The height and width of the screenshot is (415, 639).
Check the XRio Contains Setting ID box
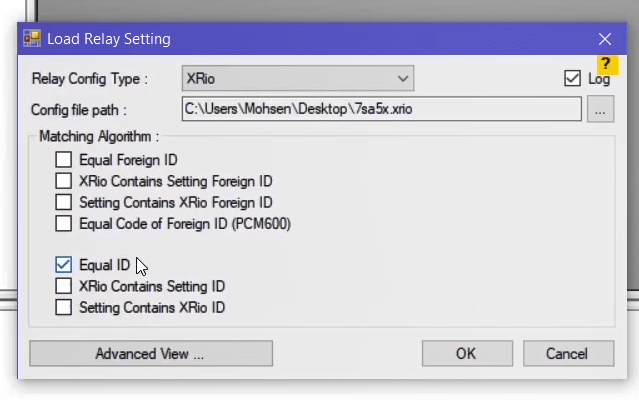tap(64, 286)
